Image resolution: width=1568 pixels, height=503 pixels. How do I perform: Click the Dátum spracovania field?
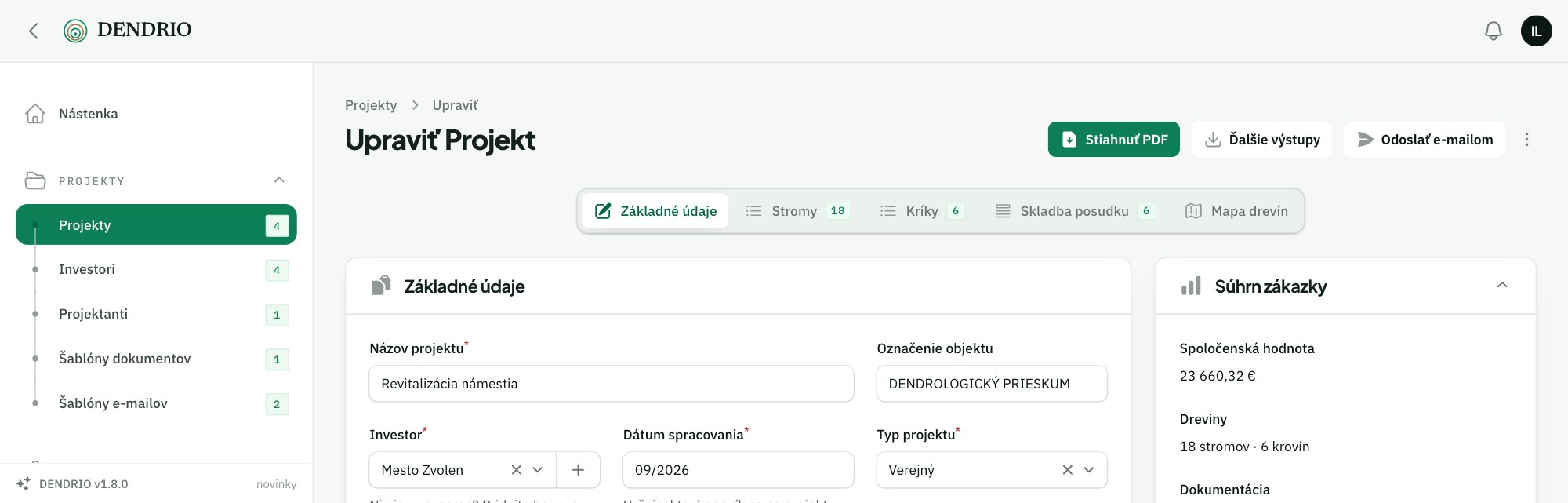[x=739, y=470]
